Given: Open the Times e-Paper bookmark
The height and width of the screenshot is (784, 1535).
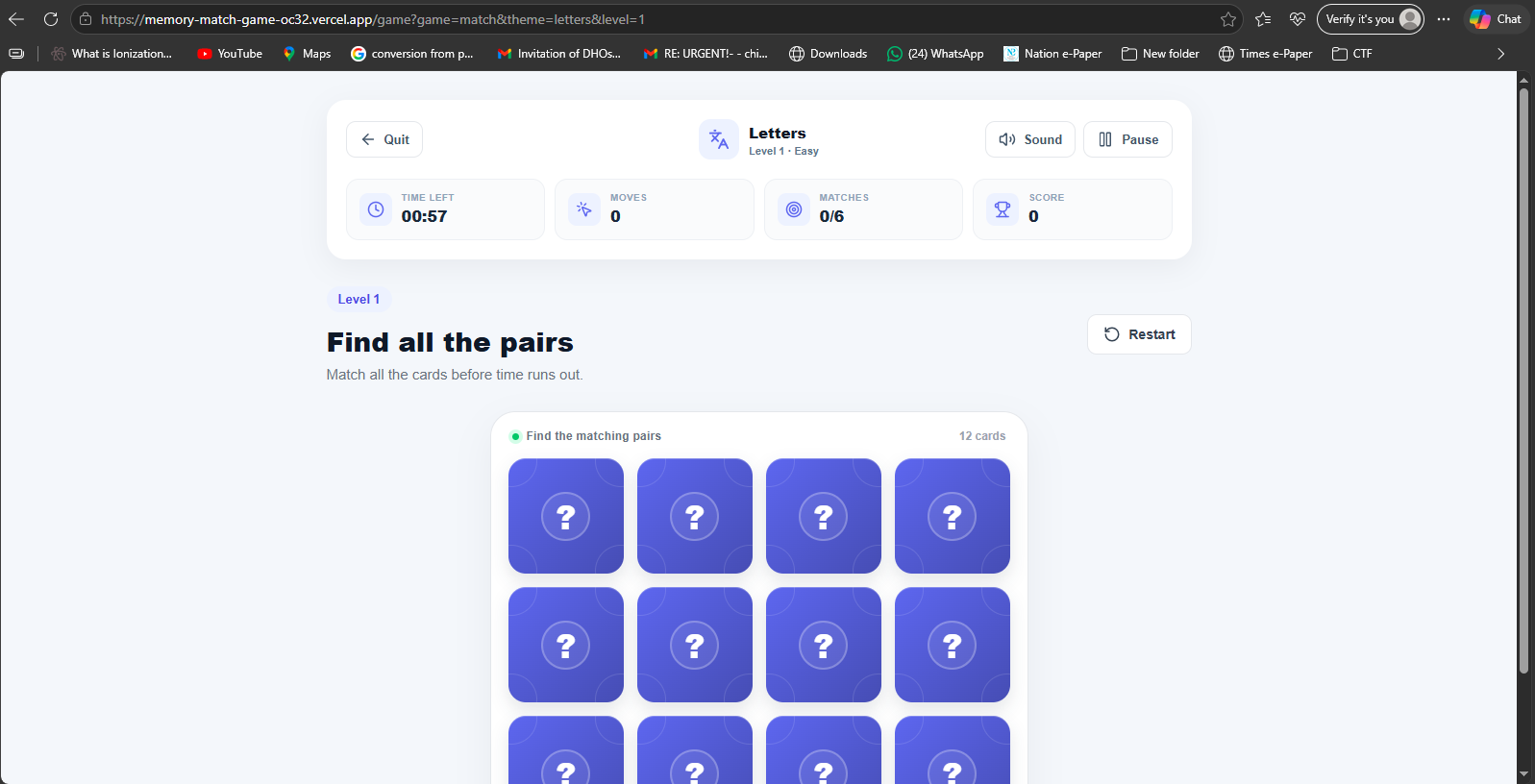Looking at the screenshot, I should tap(1265, 54).
